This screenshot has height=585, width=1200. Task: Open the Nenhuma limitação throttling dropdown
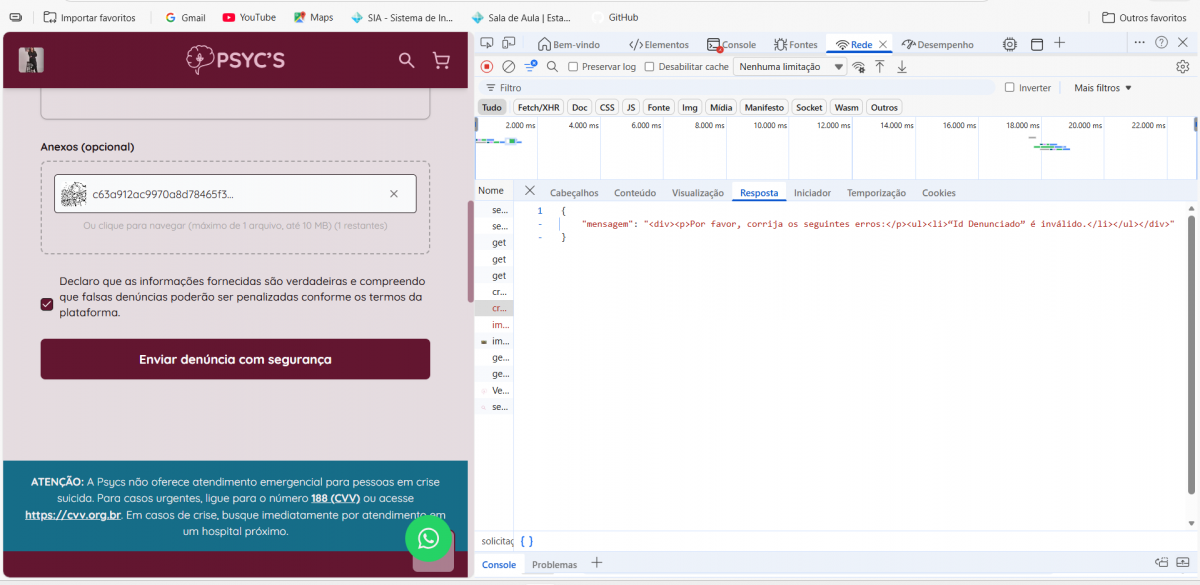coord(790,67)
